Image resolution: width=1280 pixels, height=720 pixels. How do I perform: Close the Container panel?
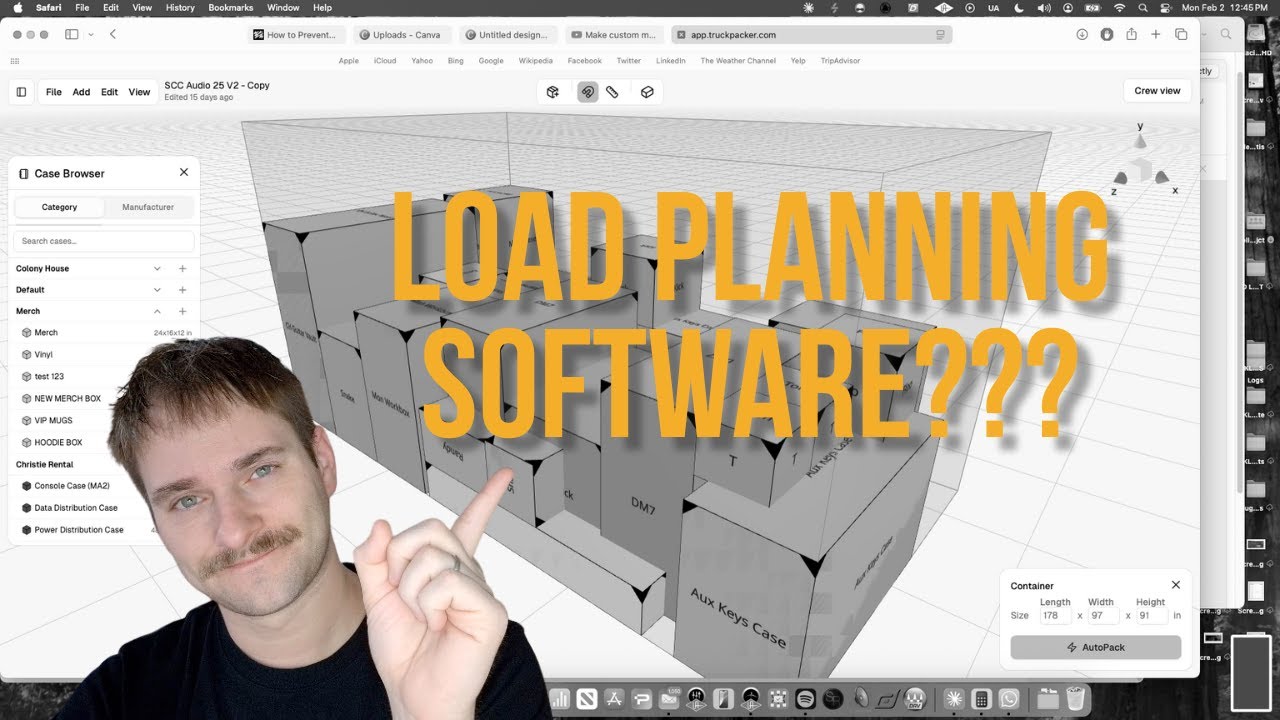click(1176, 585)
